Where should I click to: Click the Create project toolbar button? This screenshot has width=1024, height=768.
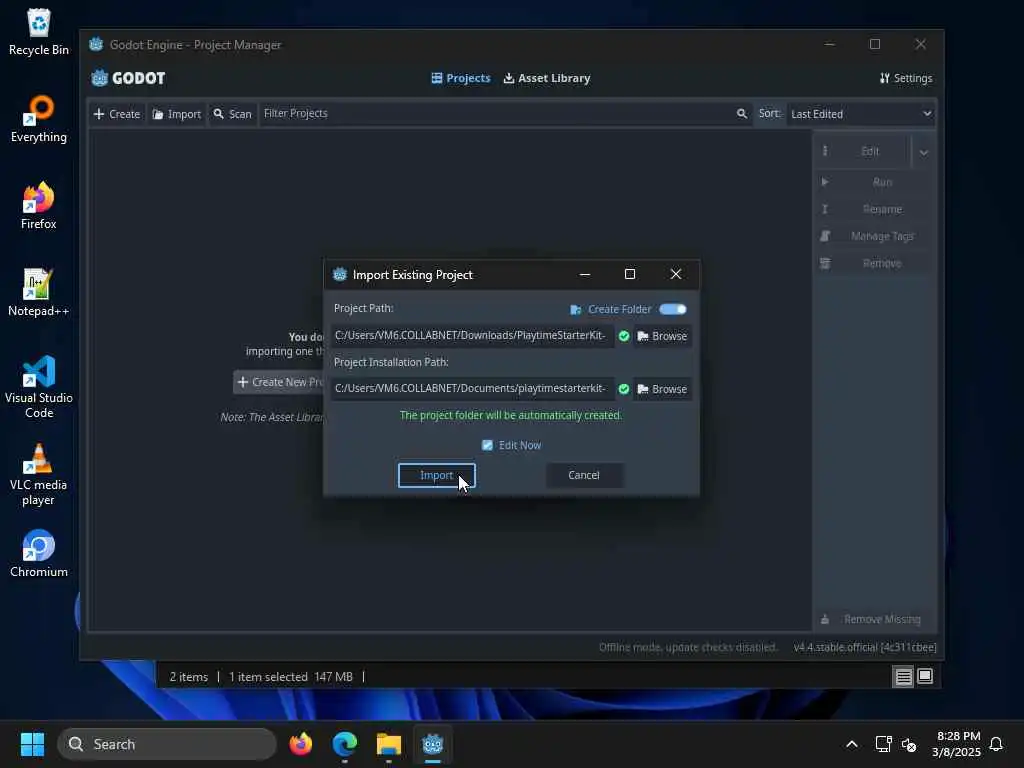117,114
